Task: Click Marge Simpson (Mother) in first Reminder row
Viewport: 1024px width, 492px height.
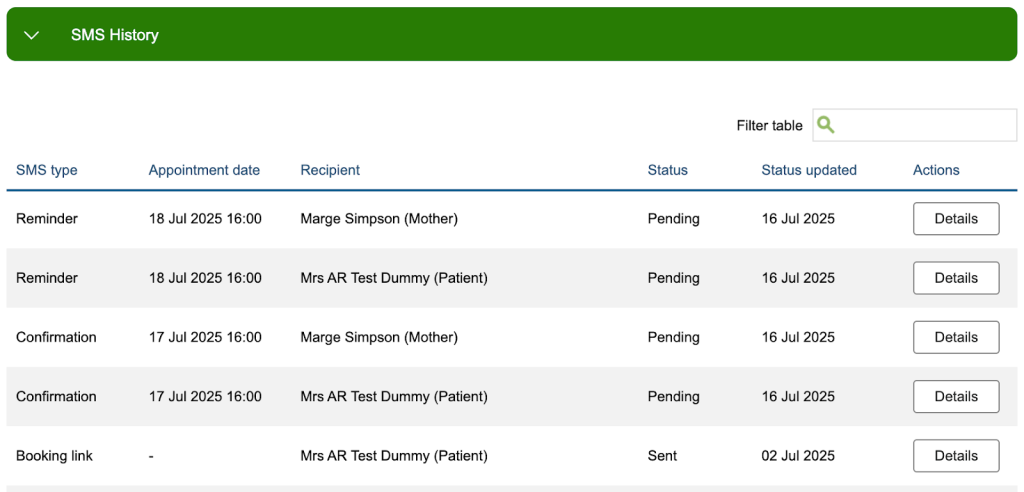Action: (x=378, y=219)
